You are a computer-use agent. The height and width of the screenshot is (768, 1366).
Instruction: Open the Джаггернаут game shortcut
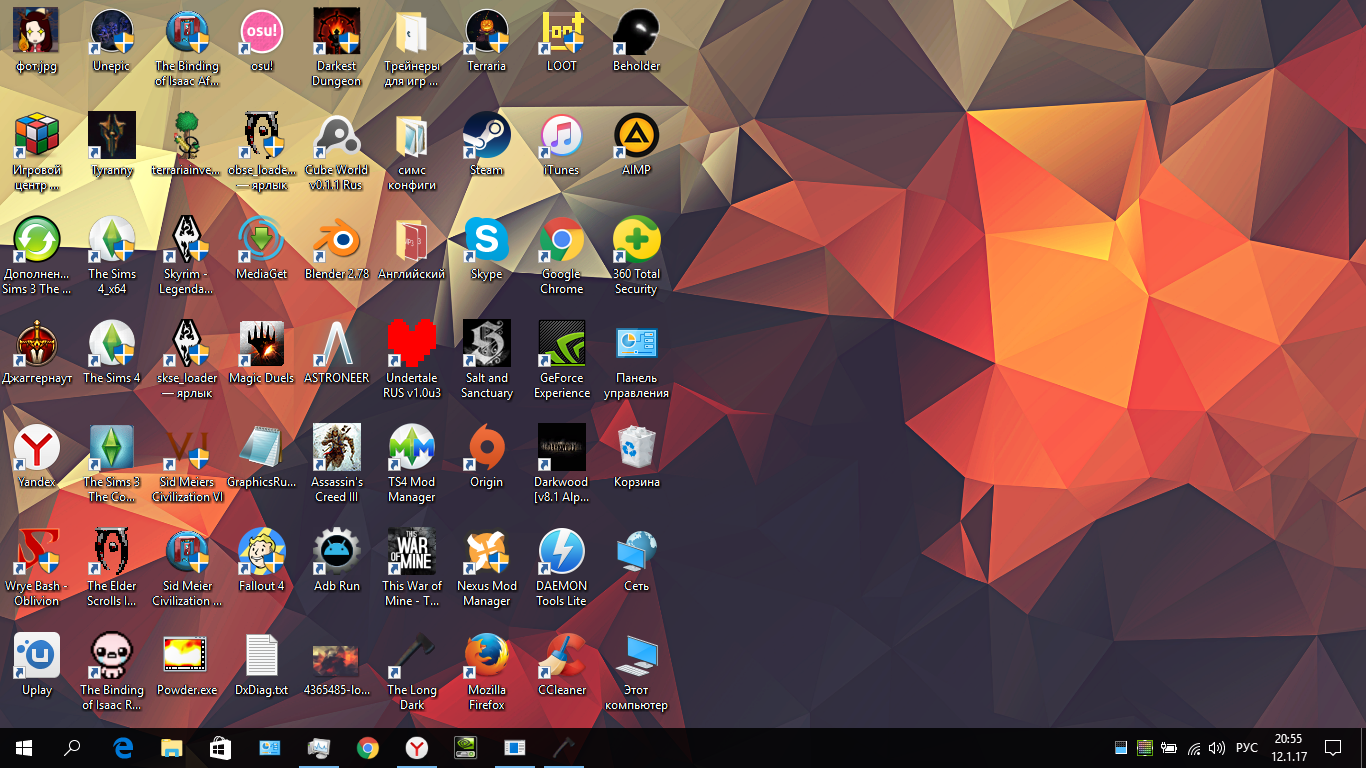point(37,344)
